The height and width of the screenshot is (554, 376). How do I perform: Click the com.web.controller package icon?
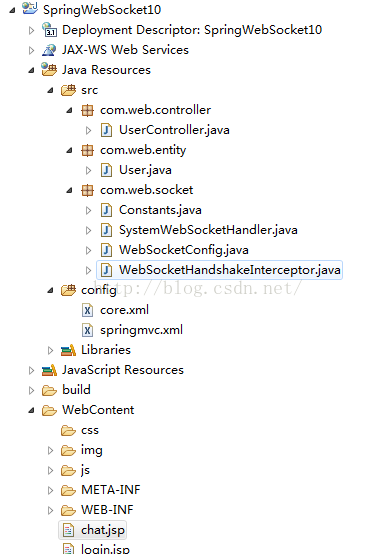click(87, 110)
